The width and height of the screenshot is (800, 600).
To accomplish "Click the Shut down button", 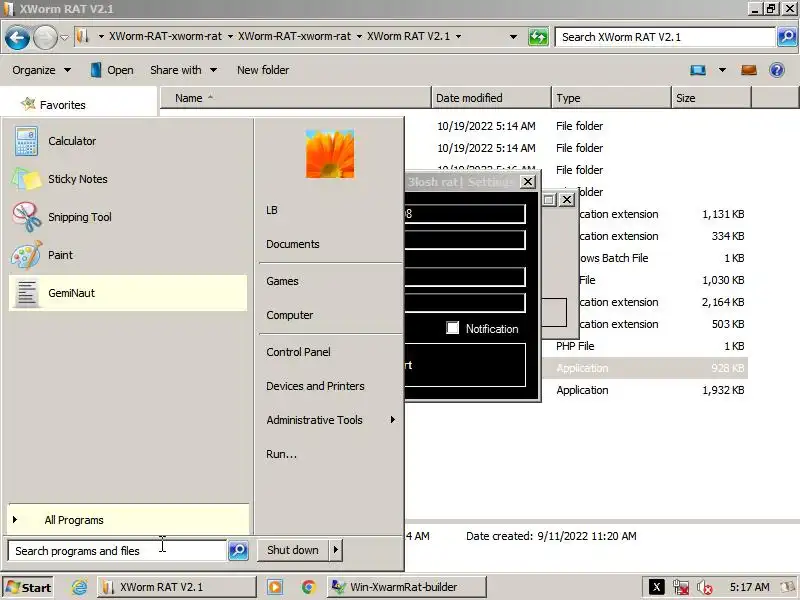I will click(293, 550).
